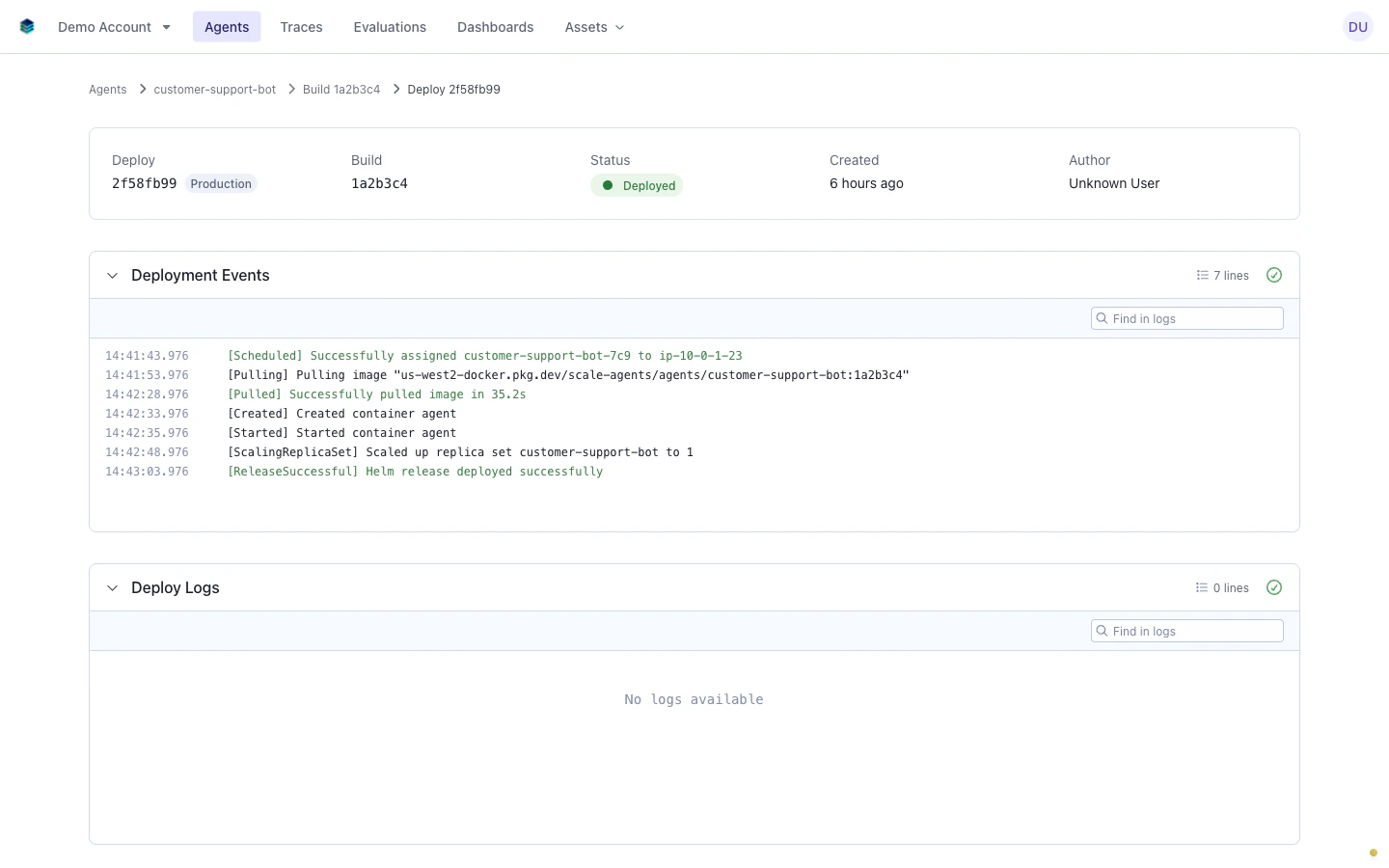Open the Dashboards tab

click(x=495, y=27)
